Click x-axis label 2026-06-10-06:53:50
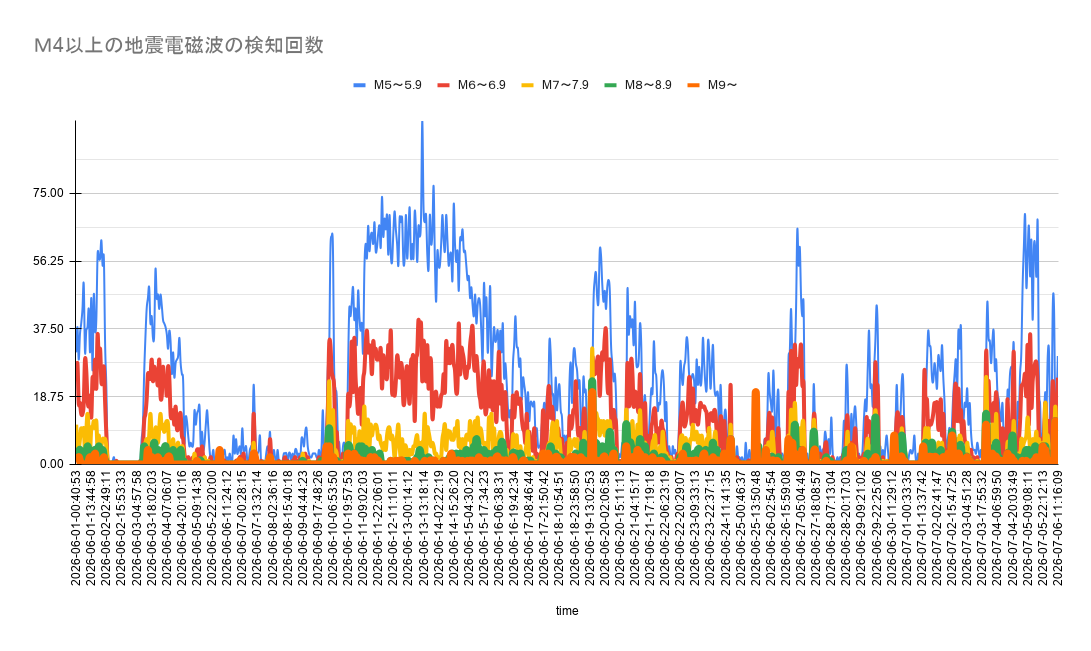Viewport: 1091px width, 651px height. click(x=332, y=528)
